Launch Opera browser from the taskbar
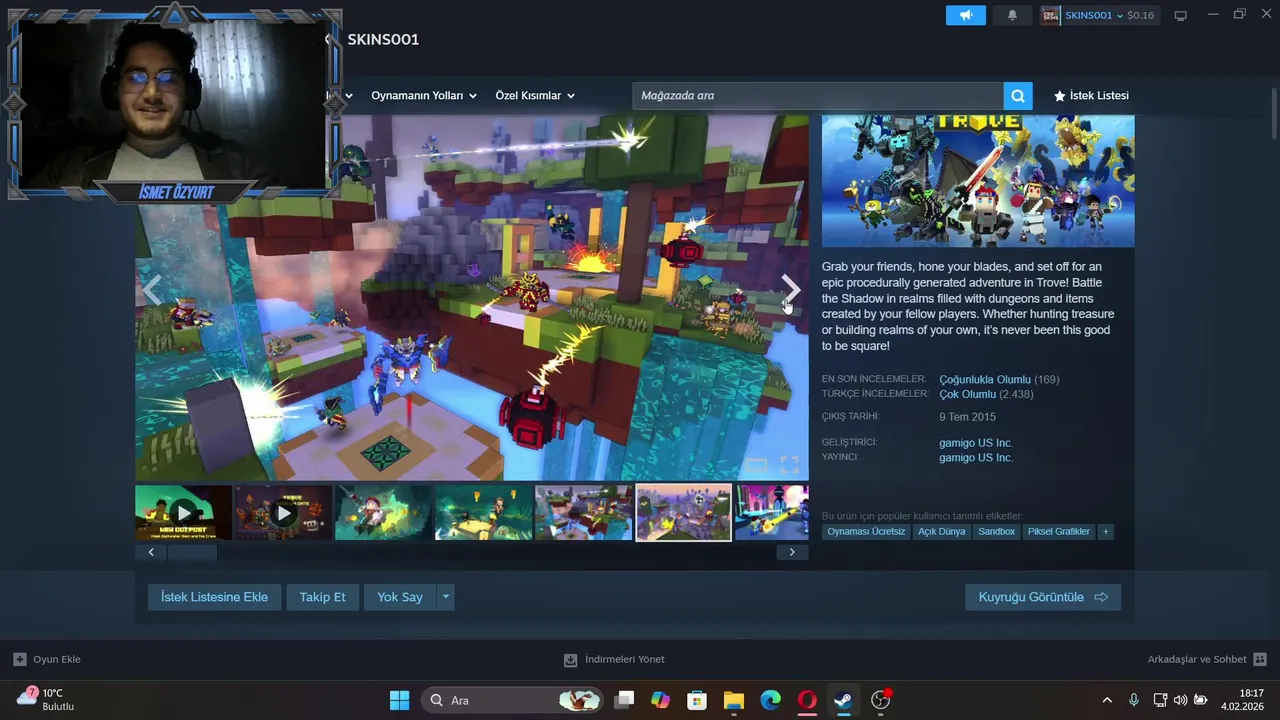1280x720 pixels. tap(807, 700)
